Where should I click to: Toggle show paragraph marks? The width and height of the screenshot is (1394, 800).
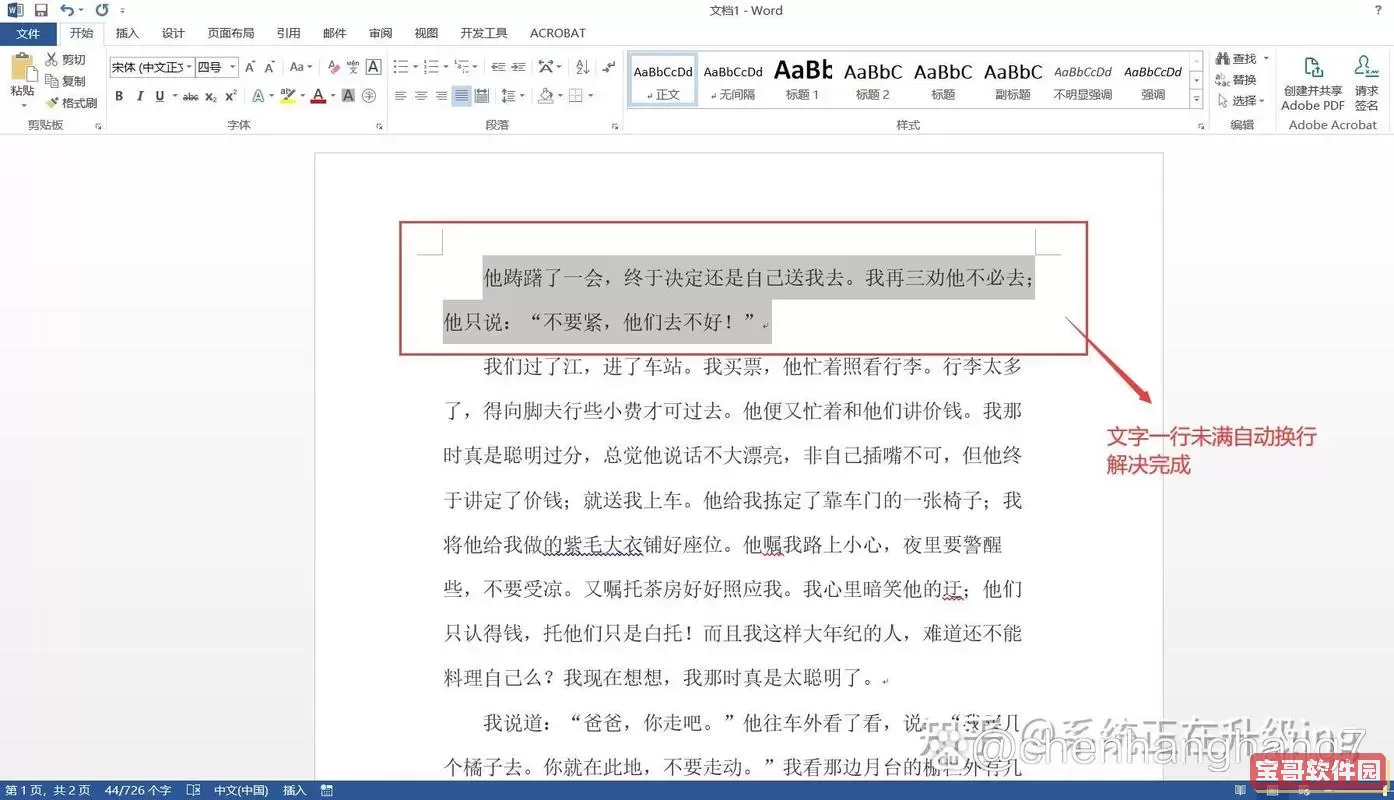[609, 67]
